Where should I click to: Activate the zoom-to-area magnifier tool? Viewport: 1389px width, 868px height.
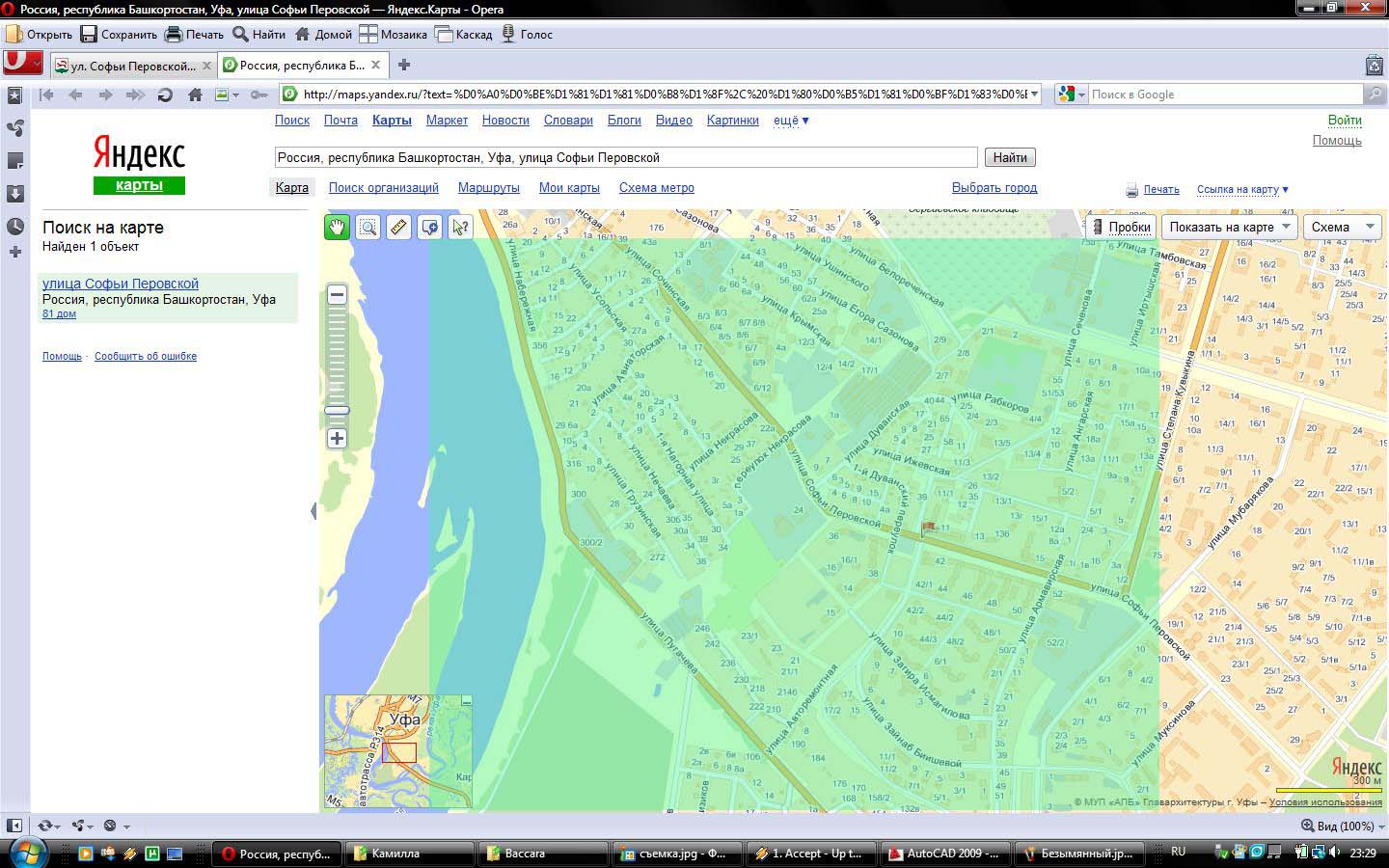coord(368,228)
